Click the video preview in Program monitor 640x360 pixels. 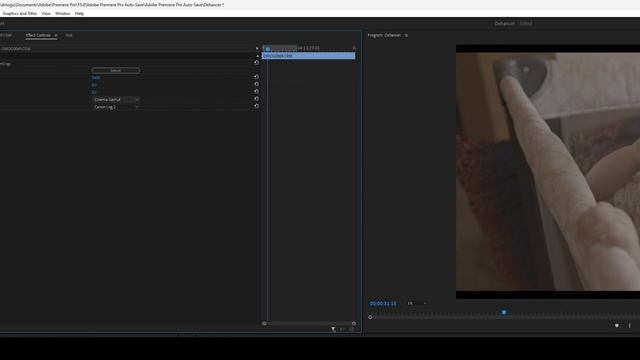coord(548,171)
